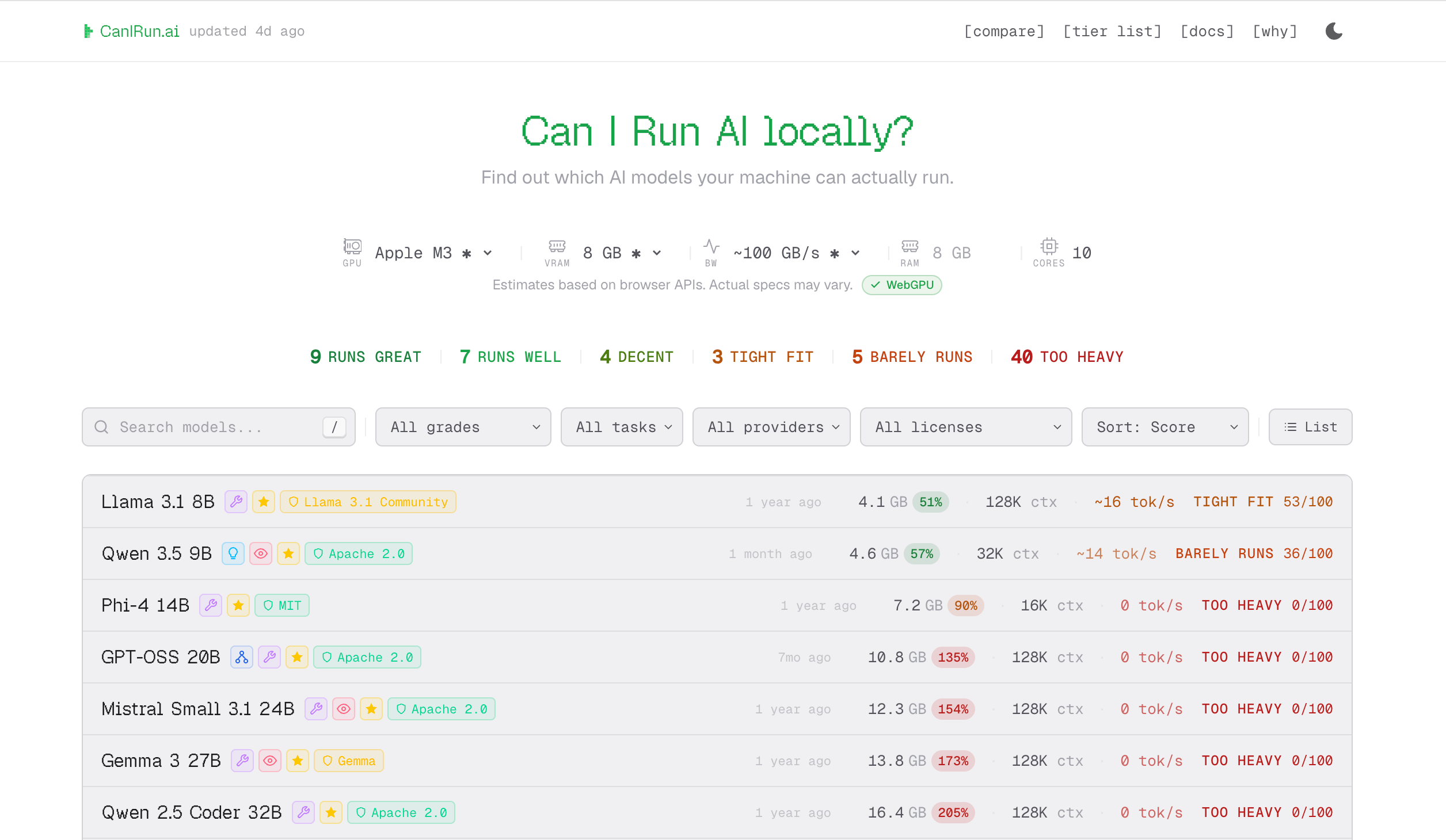Click the 51% VRAM usage badge on Llama 3.1 8B
Viewport: 1446px width, 840px height.
pos(930,502)
